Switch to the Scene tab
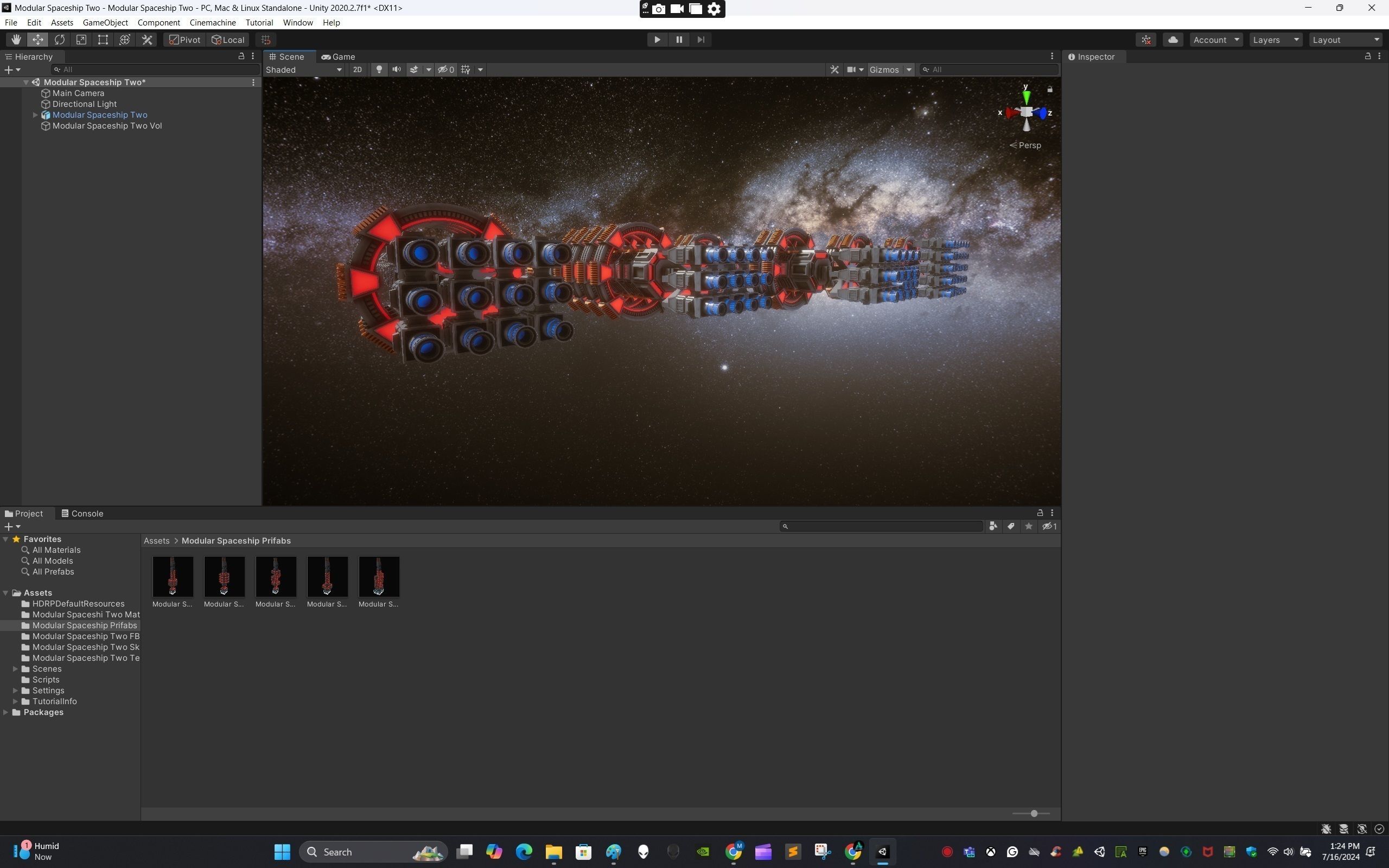 pyautogui.click(x=286, y=56)
